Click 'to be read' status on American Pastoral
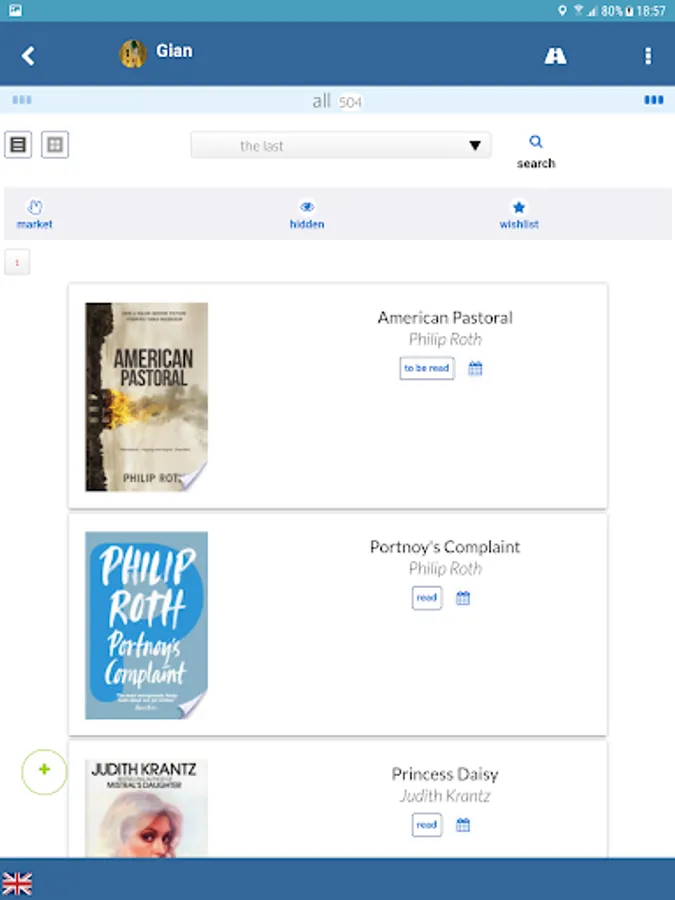 click(426, 368)
